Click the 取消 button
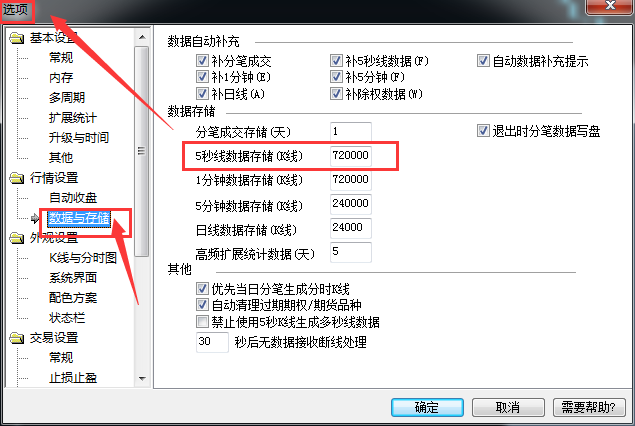The image size is (635, 426). [x=508, y=407]
